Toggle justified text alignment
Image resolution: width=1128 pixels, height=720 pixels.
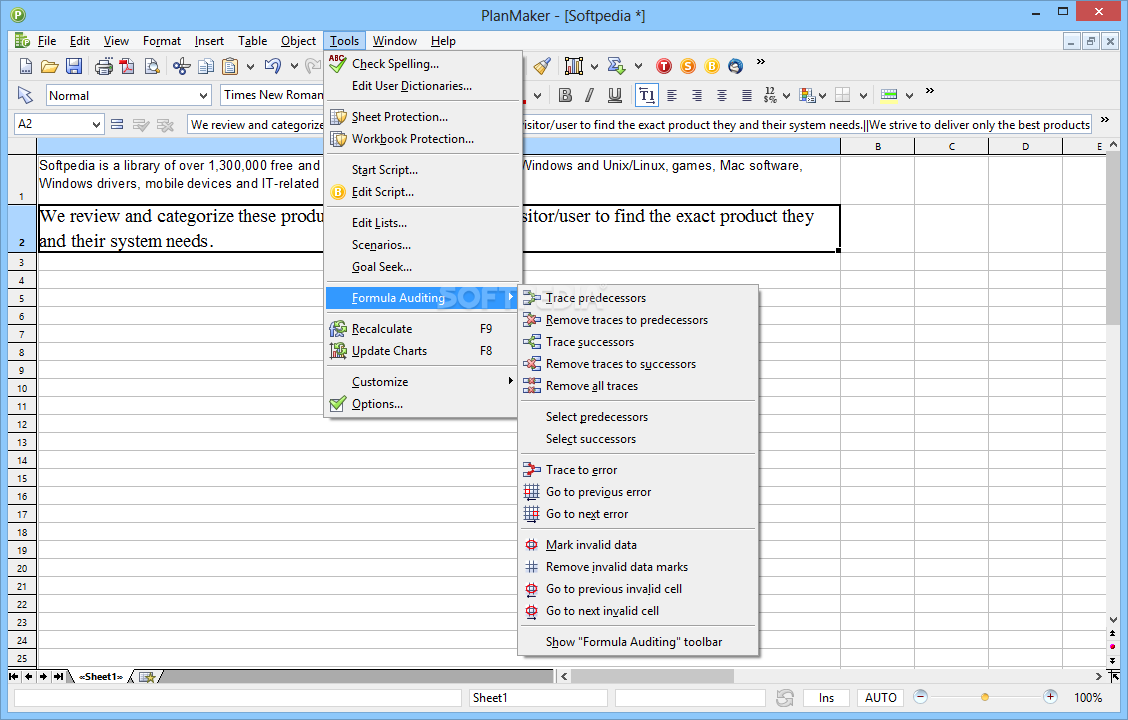point(747,96)
